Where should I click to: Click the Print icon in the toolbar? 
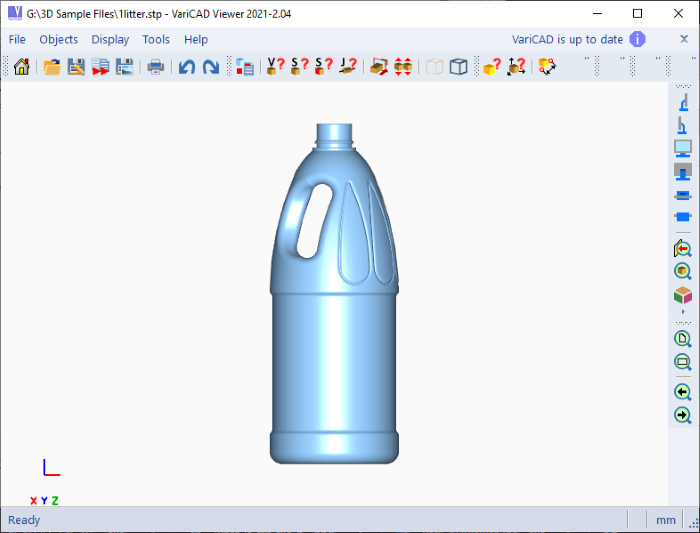click(x=156, y=67)
